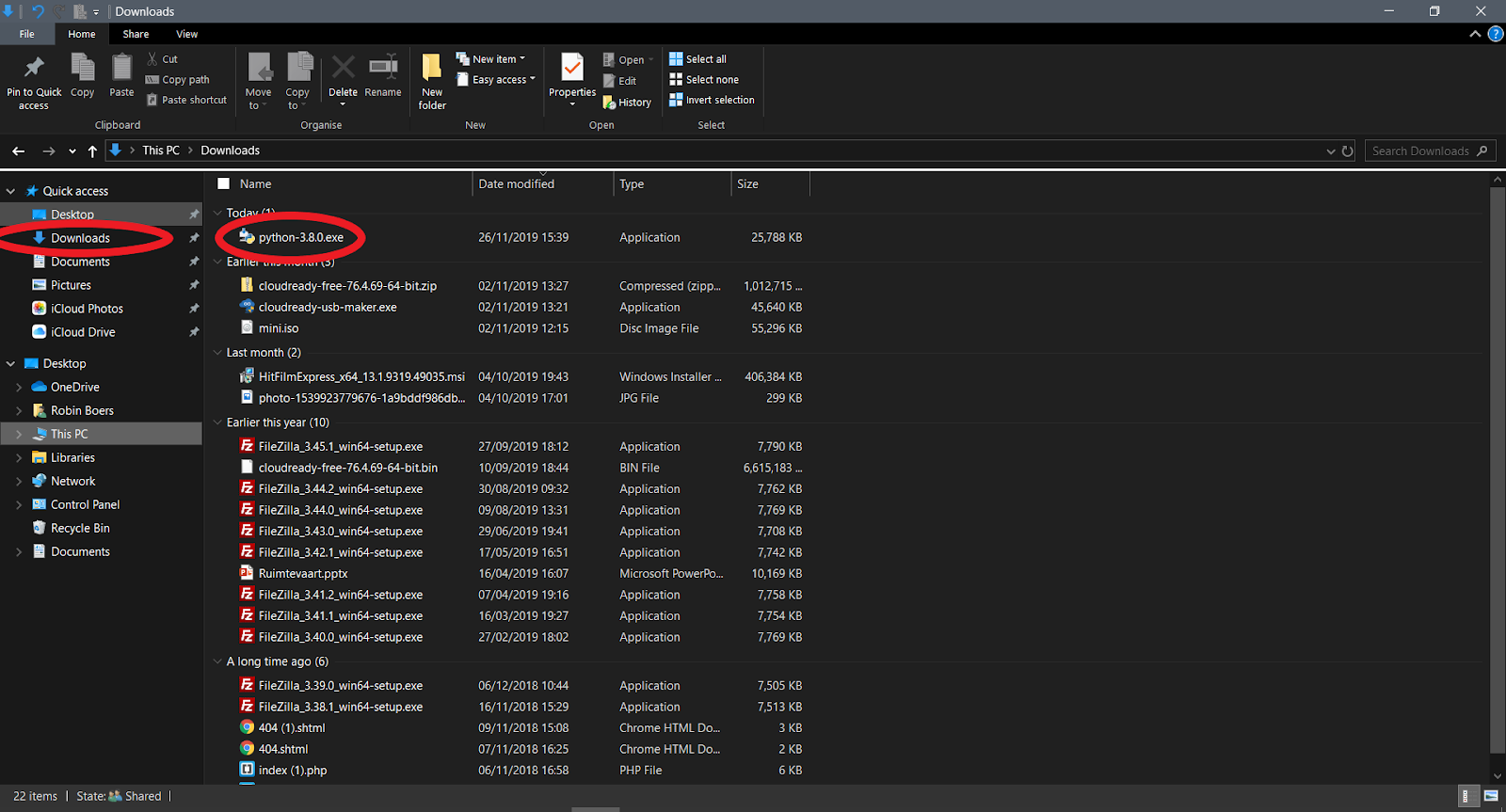Click the Refresh icon beside the address bar
Image resolution: width=1506 pixels, height=812 pixels.
point(1347,151)
